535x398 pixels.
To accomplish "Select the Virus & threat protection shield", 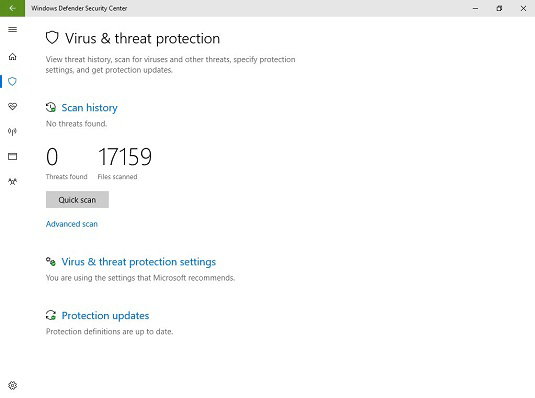I will click(13, 82).
